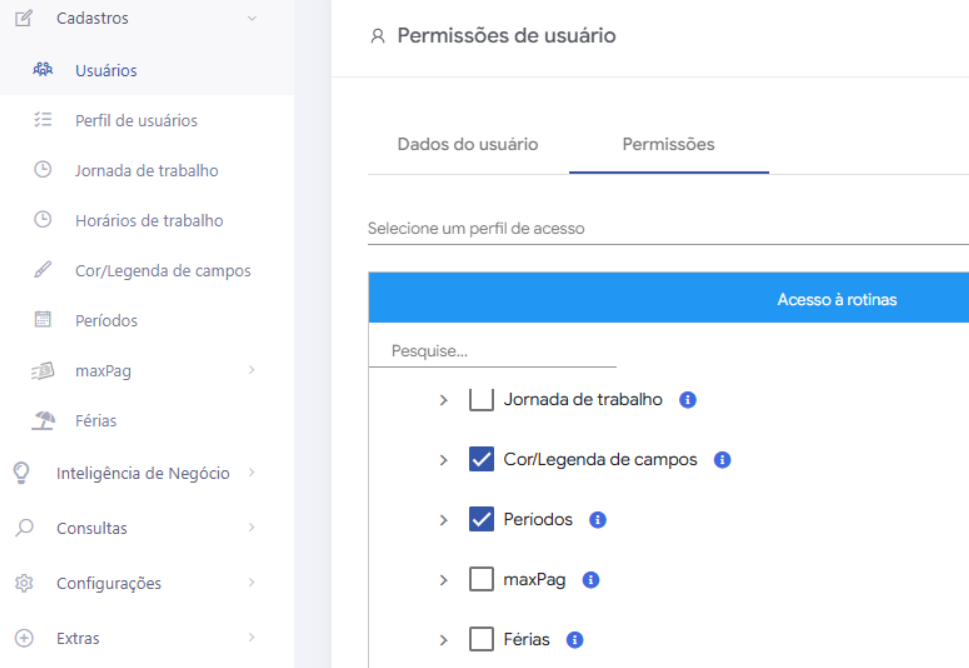Click the Férias beach umbrella icon
Image resolution: width=969 pixels, height=668 pixels.
(x=42, y=420)
